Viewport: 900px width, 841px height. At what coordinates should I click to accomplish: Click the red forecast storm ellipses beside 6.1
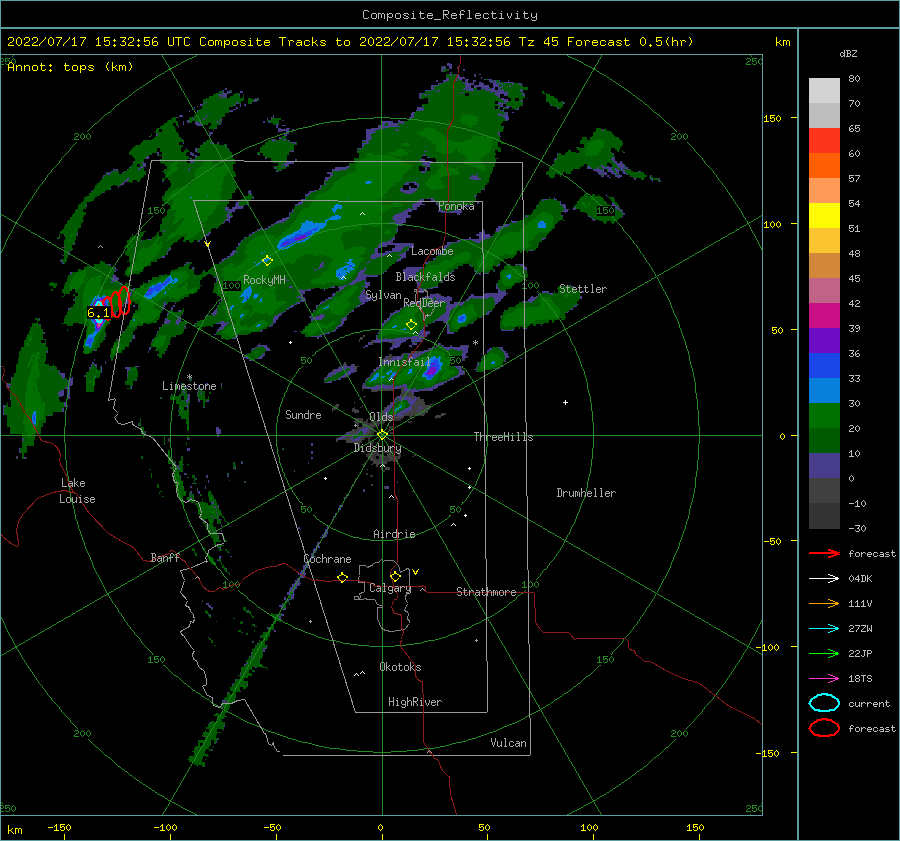pyautogui.click(x=118, y=302)
